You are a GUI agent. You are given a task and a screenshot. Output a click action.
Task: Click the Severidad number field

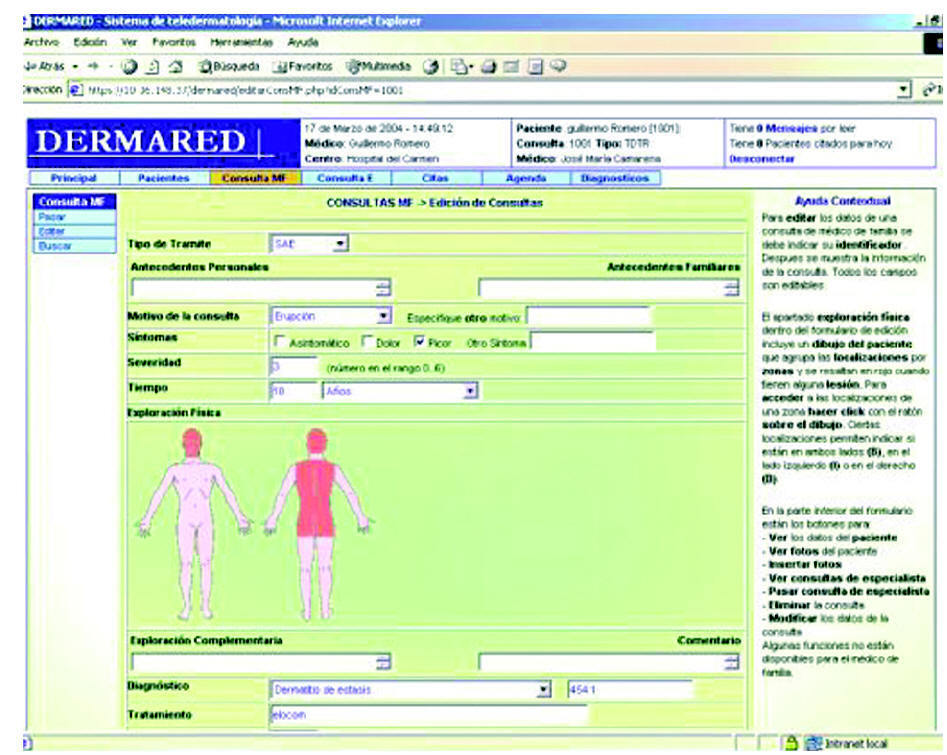[x=293, y=367]
